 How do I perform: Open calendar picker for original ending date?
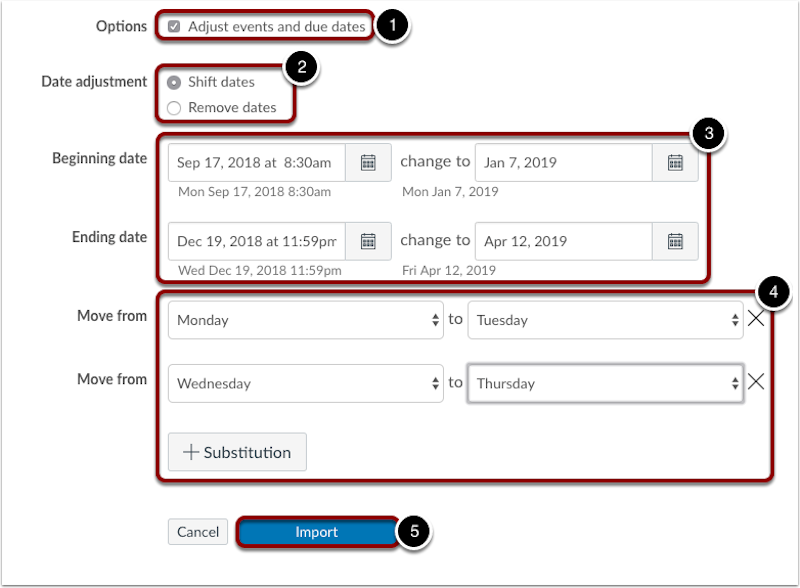coord(368,240)
